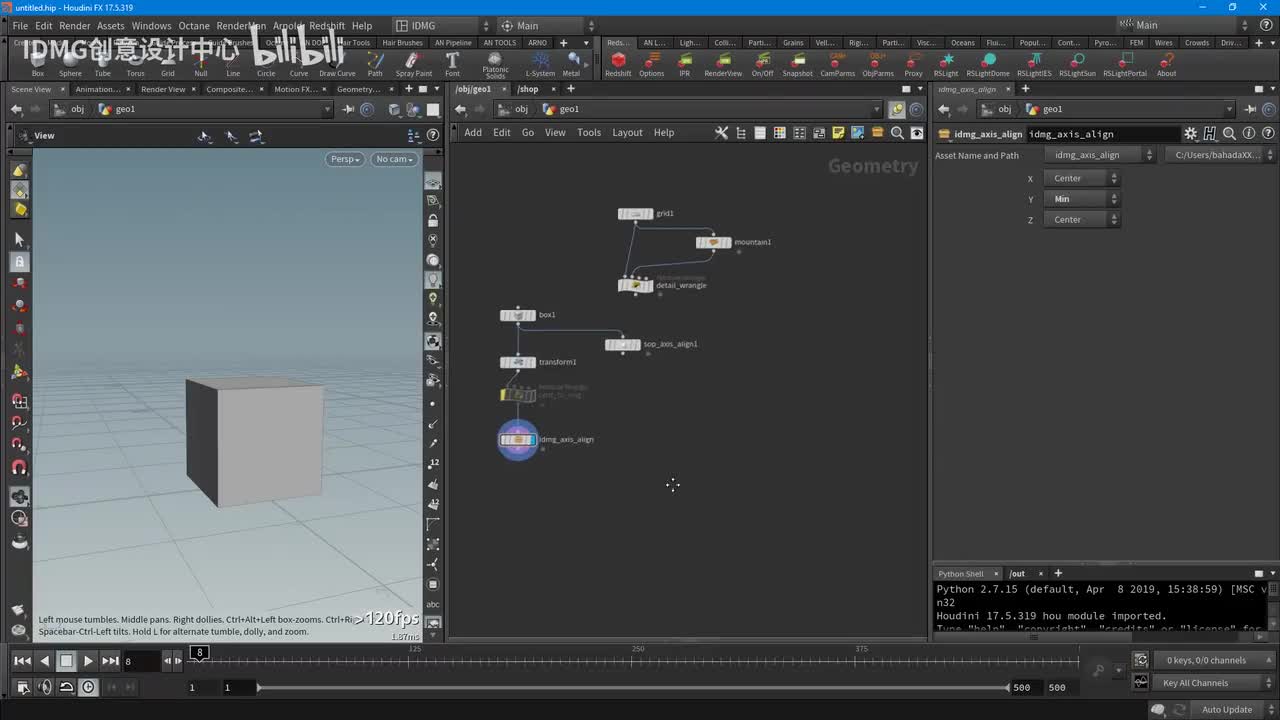1280x720 pixels.
Task: Launch Redshift IPR from shelf
Action: 685,65
